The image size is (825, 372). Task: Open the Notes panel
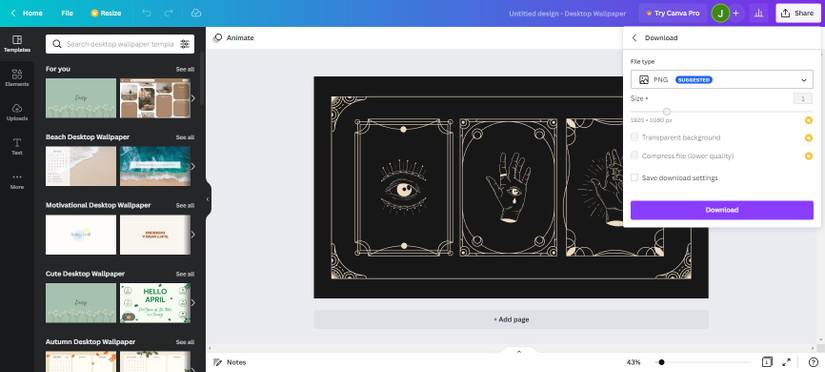[230, 362]
